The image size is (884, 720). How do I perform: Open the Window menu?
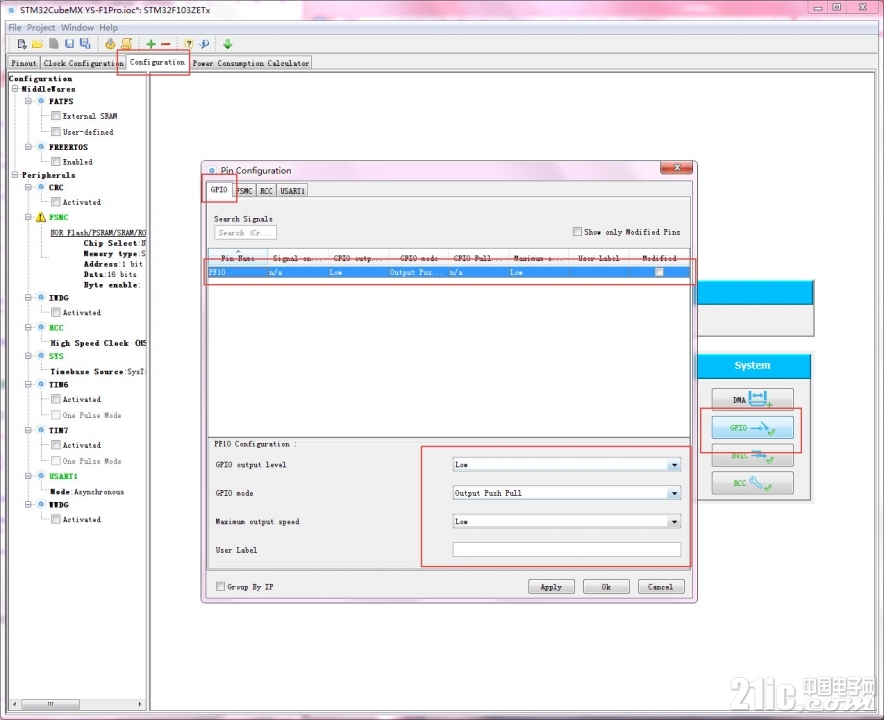tap(77, 28)
